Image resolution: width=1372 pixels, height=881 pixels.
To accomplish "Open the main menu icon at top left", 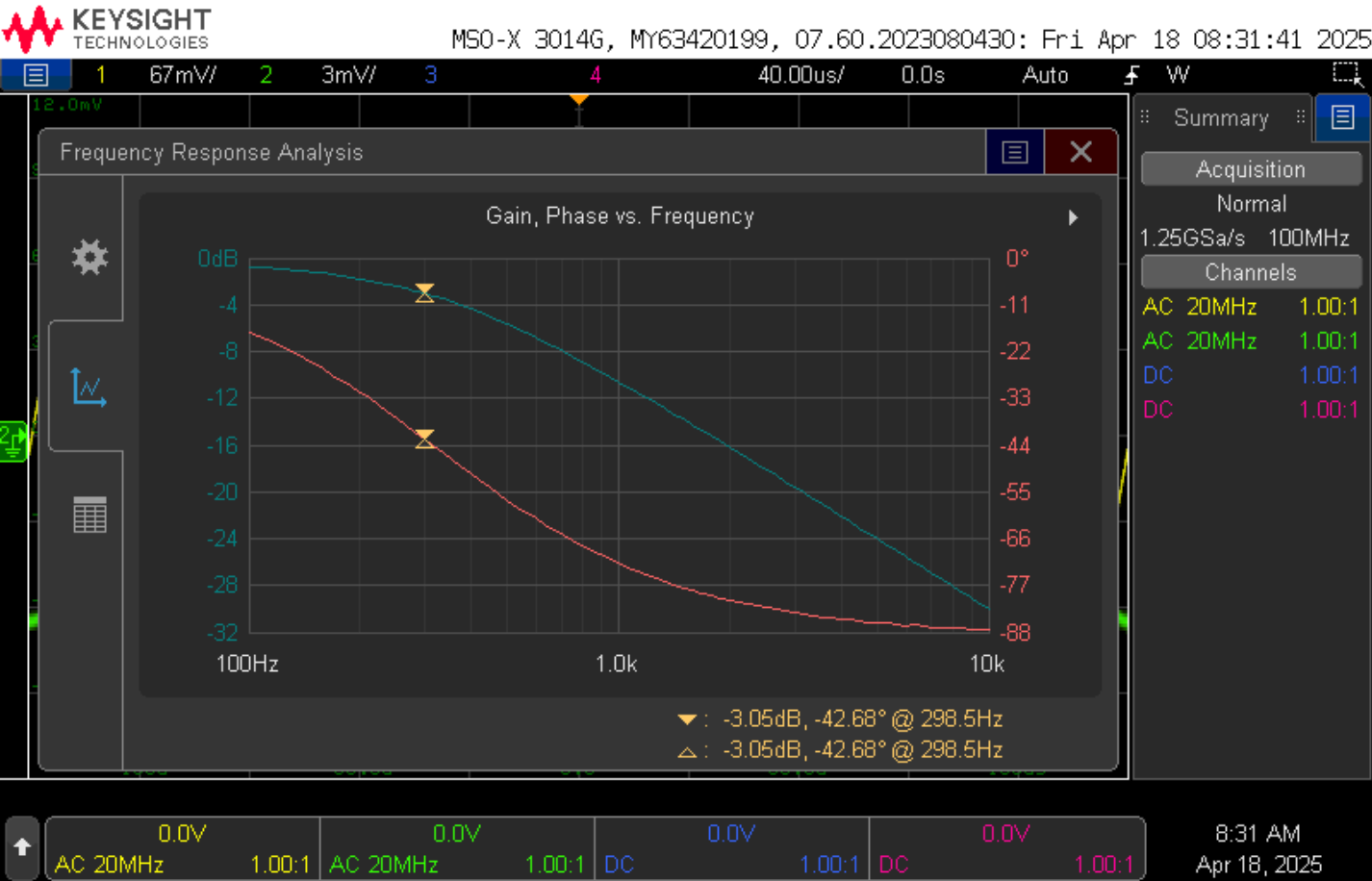I will pyautogui.click(x=36, y=75).
